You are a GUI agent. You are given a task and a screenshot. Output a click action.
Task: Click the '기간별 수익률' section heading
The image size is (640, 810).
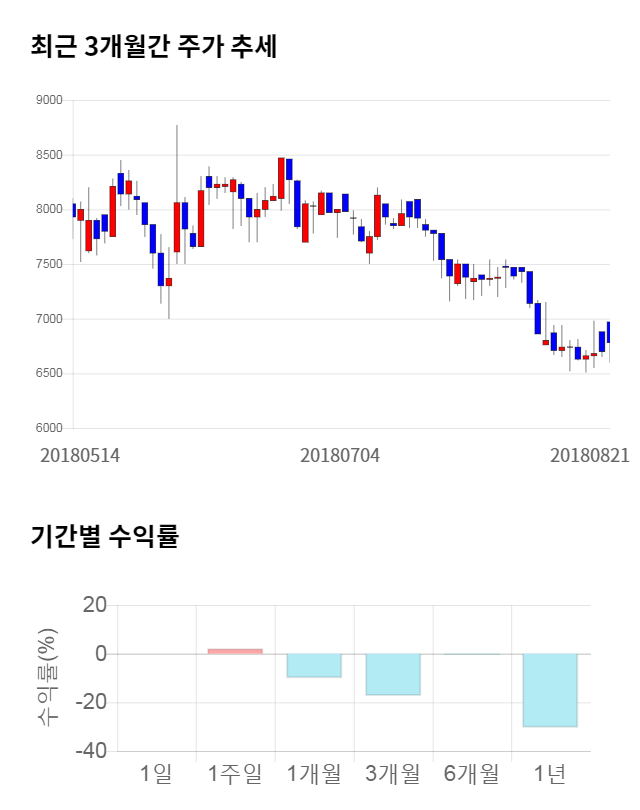105,536
